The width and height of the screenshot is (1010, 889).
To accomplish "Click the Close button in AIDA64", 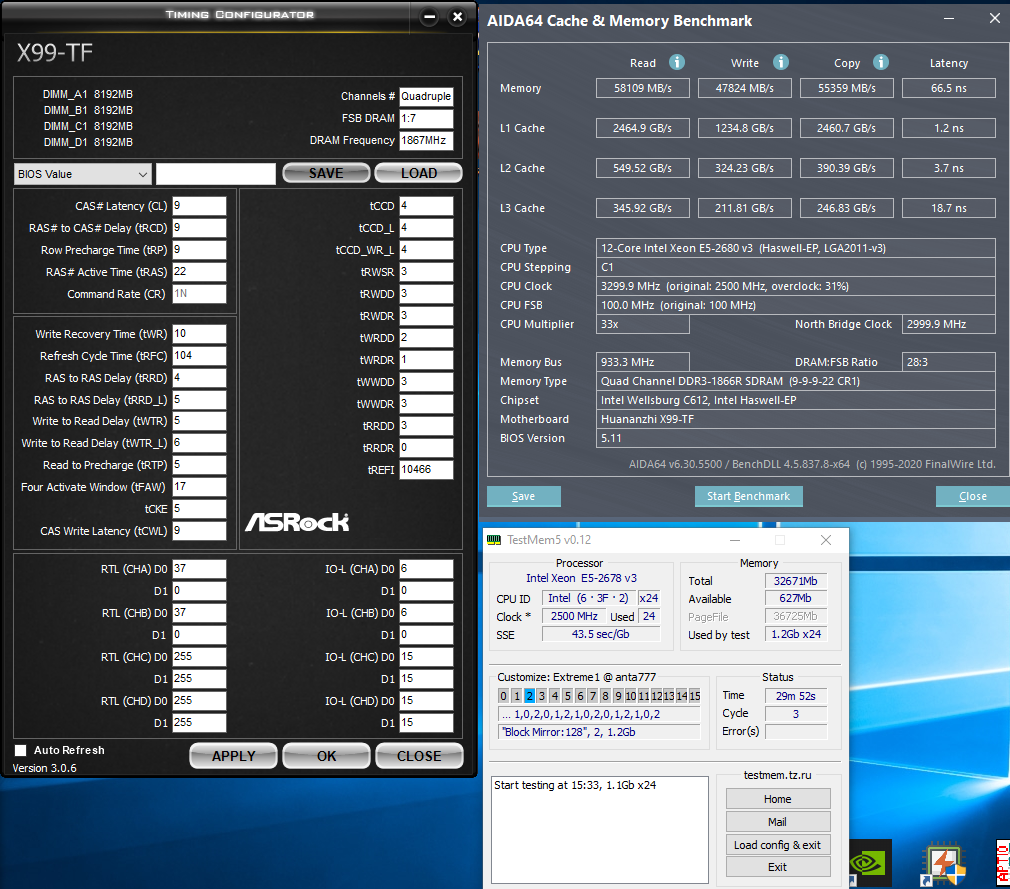I will [973, 496].
